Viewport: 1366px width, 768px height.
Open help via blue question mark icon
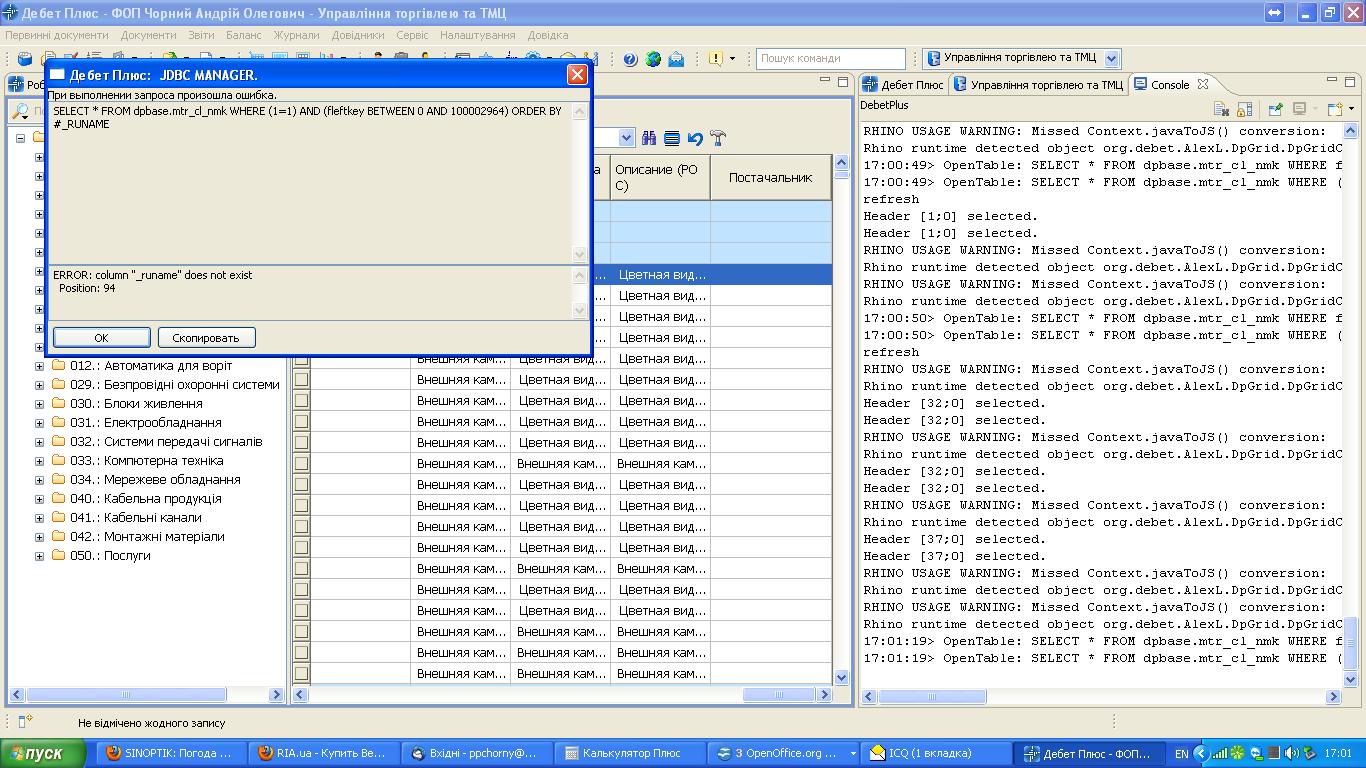(630, 59)
